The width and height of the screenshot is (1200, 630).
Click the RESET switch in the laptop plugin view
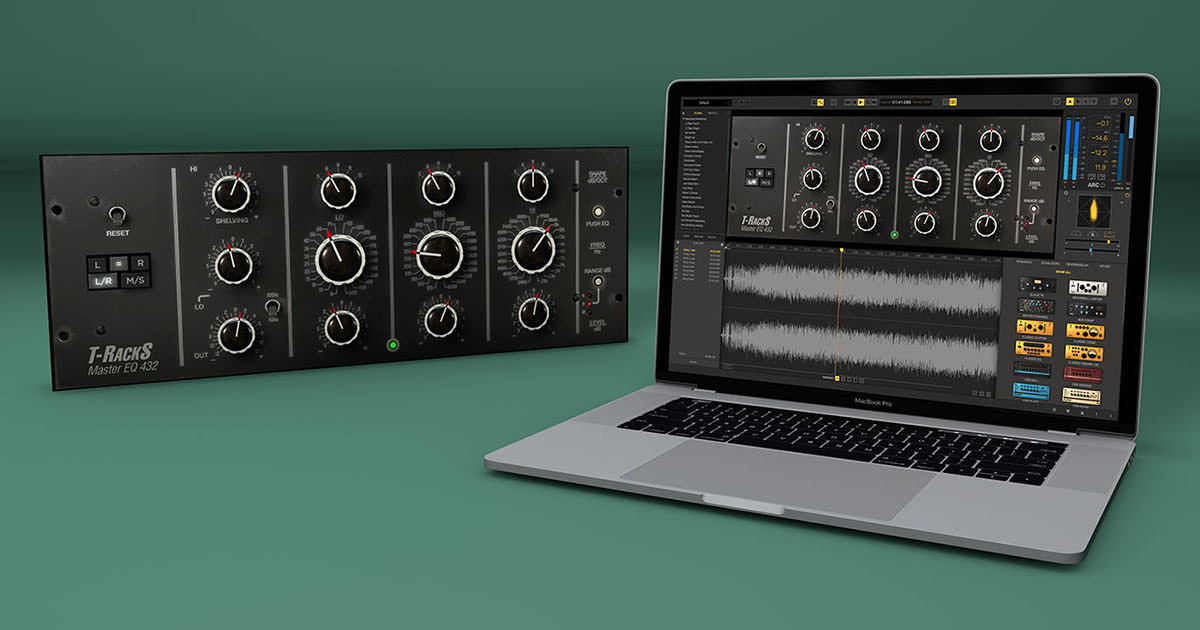(761, 147)
